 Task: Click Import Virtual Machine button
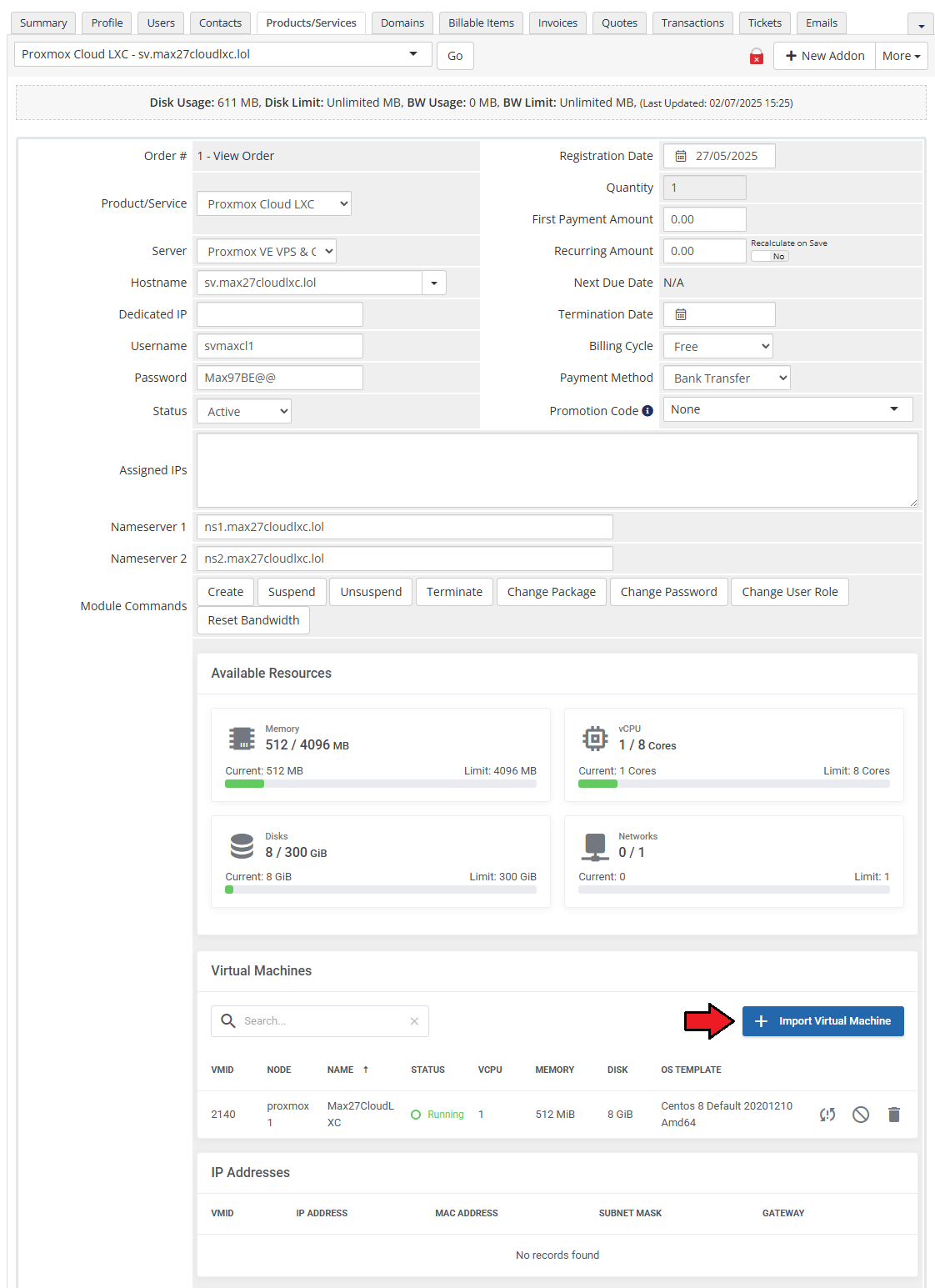(823, 1021)
